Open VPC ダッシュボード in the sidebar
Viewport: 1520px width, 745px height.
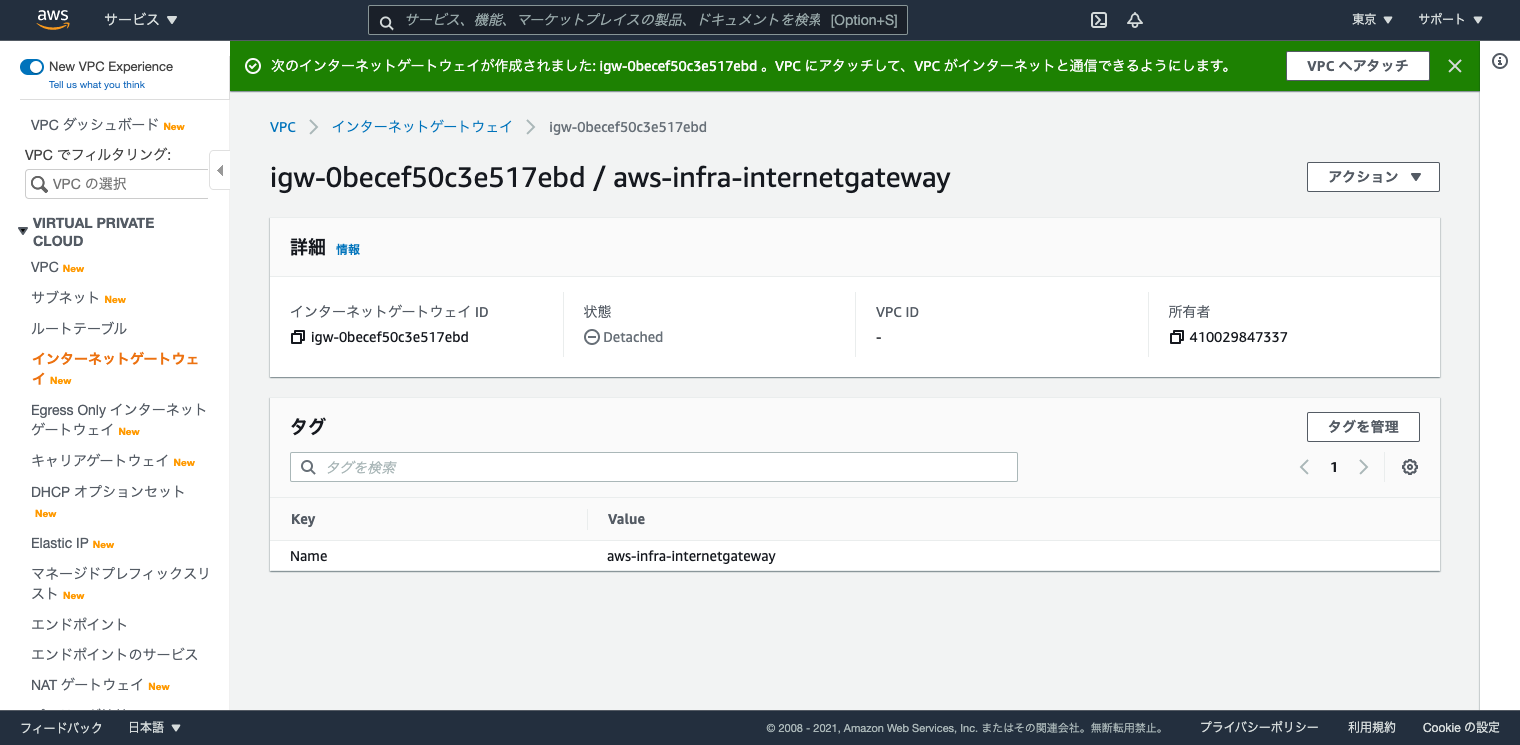pyautogui.click(x=95, y=125)
